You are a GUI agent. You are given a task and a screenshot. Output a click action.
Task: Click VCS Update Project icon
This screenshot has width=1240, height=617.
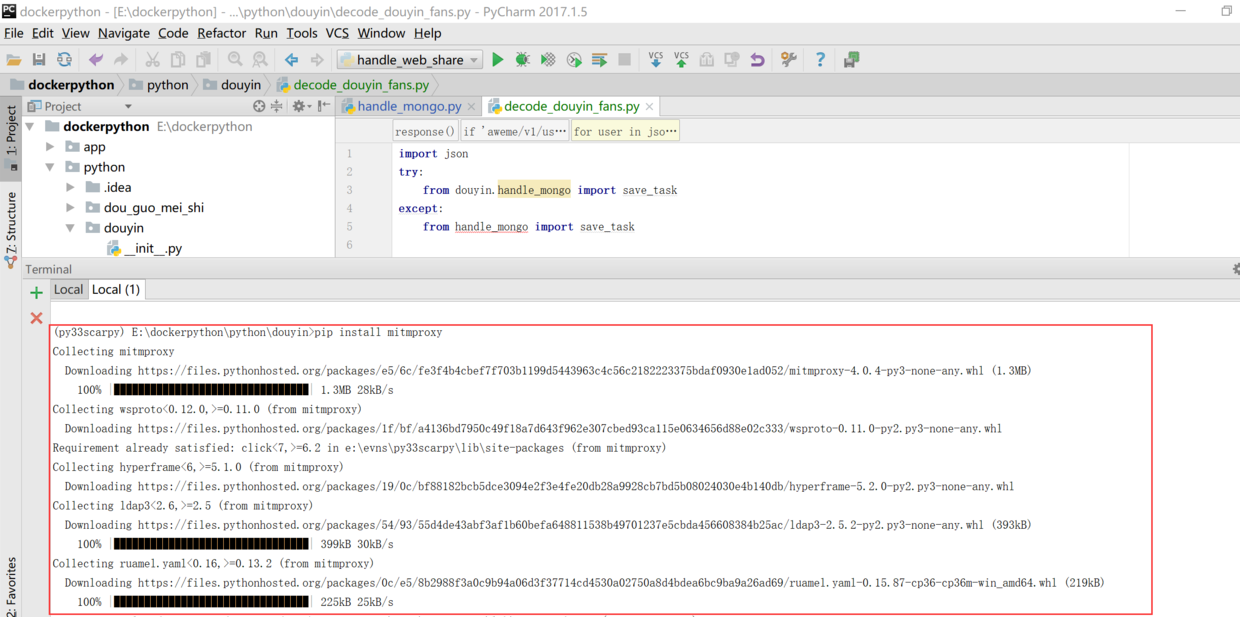(656, 60)
